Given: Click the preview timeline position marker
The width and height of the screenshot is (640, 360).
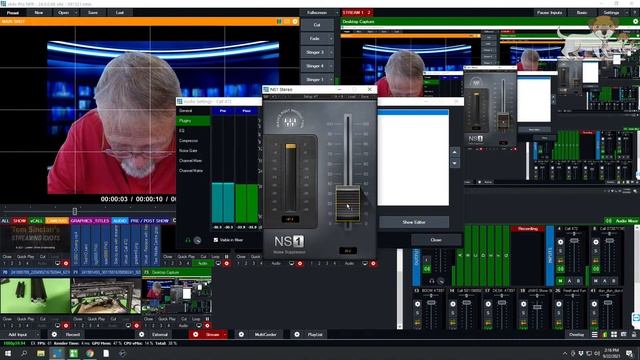Looking at the screenshot, I should click(75, 211).
